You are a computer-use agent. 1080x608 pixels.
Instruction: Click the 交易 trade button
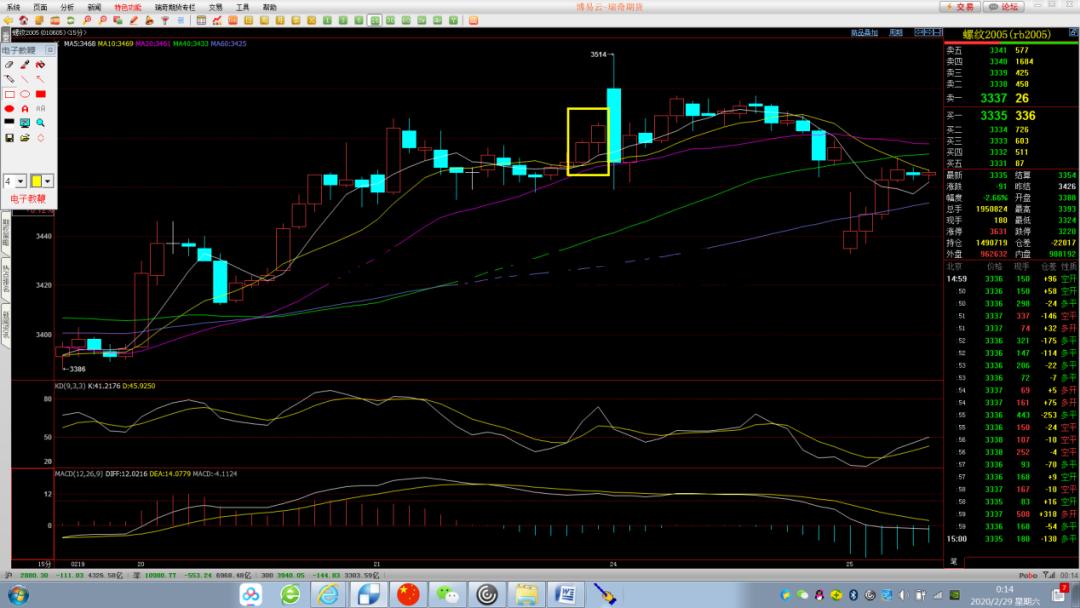(959, 6)
